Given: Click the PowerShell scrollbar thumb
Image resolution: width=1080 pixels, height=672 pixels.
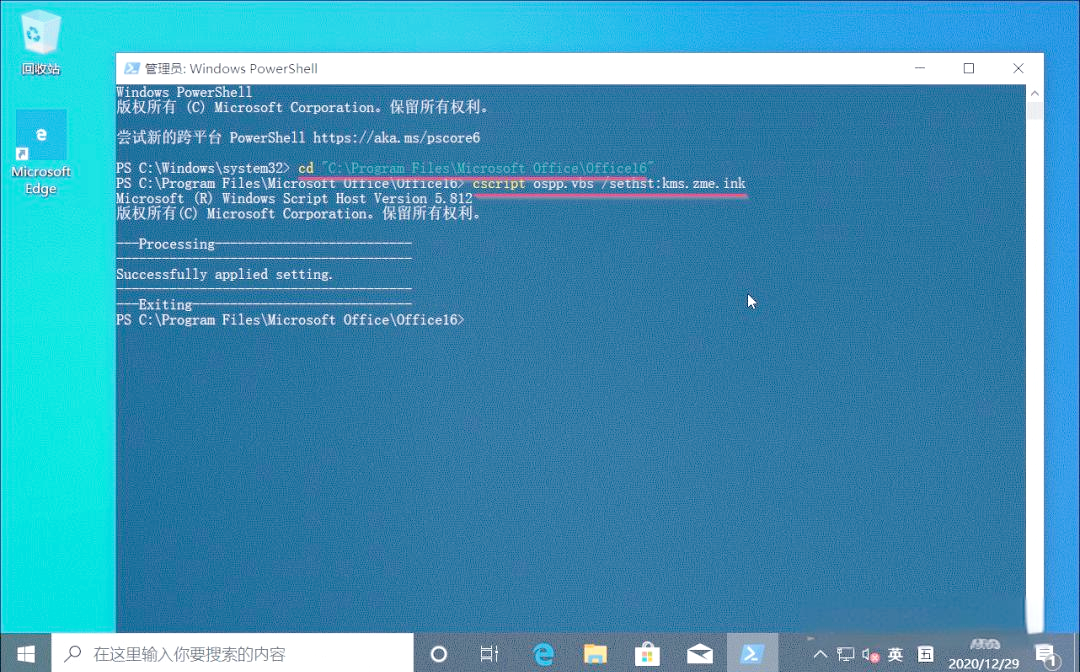Looking at the screenshot, I should pyautogui.click(x=1035, y=111).
